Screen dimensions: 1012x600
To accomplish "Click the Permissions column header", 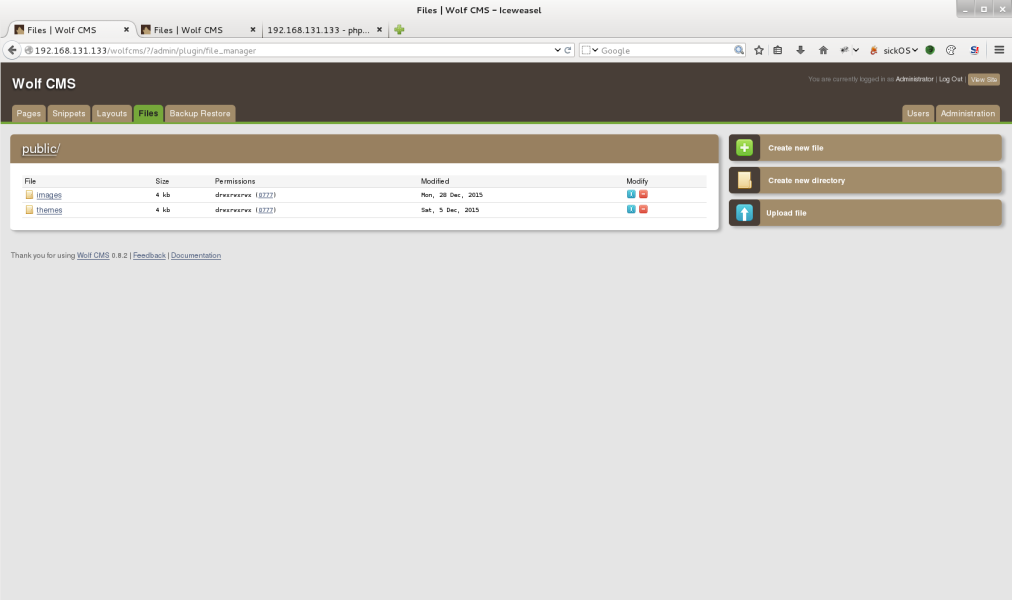I will pos(235,181).
